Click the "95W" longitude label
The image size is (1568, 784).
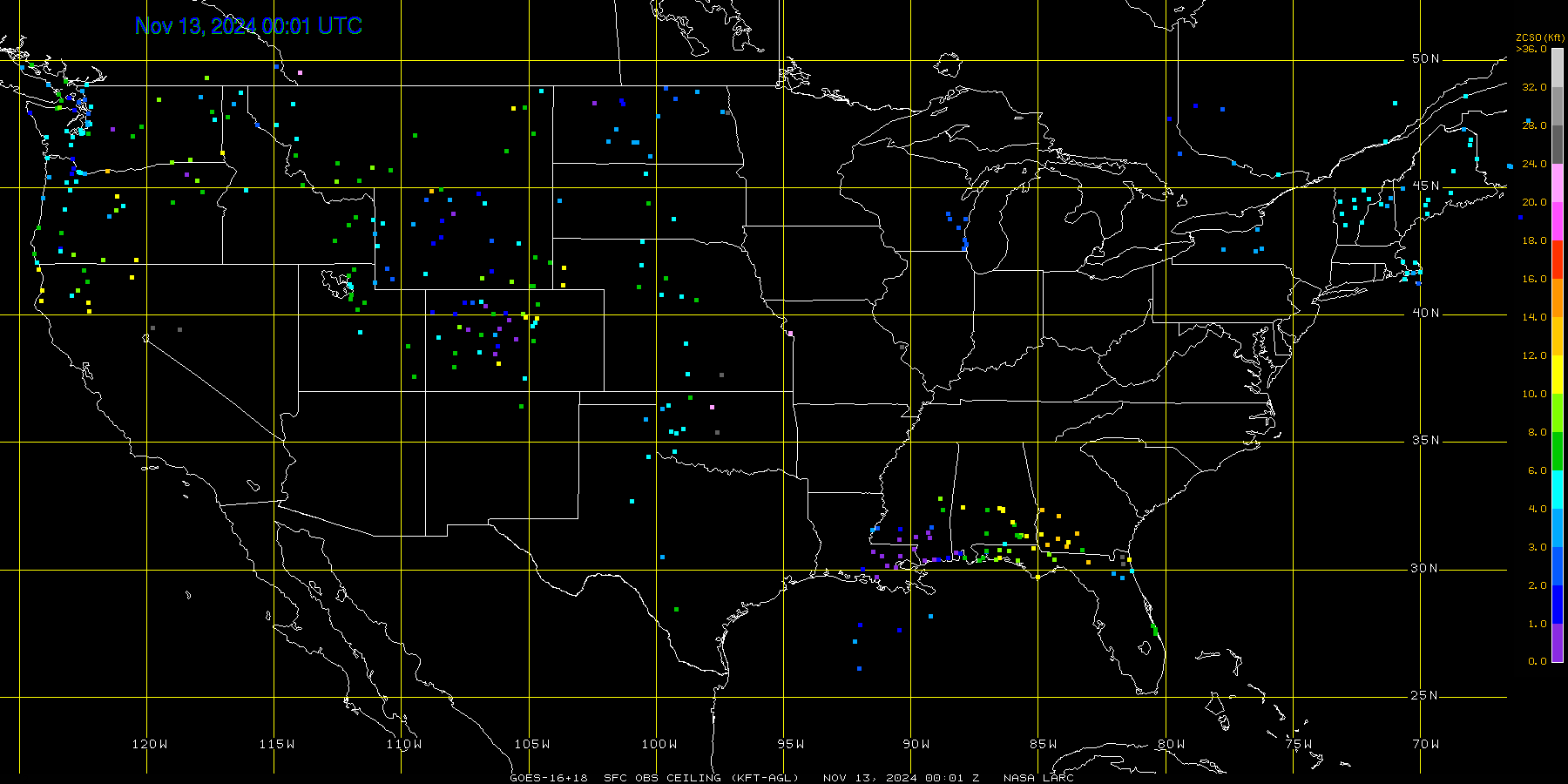point(791,744)
